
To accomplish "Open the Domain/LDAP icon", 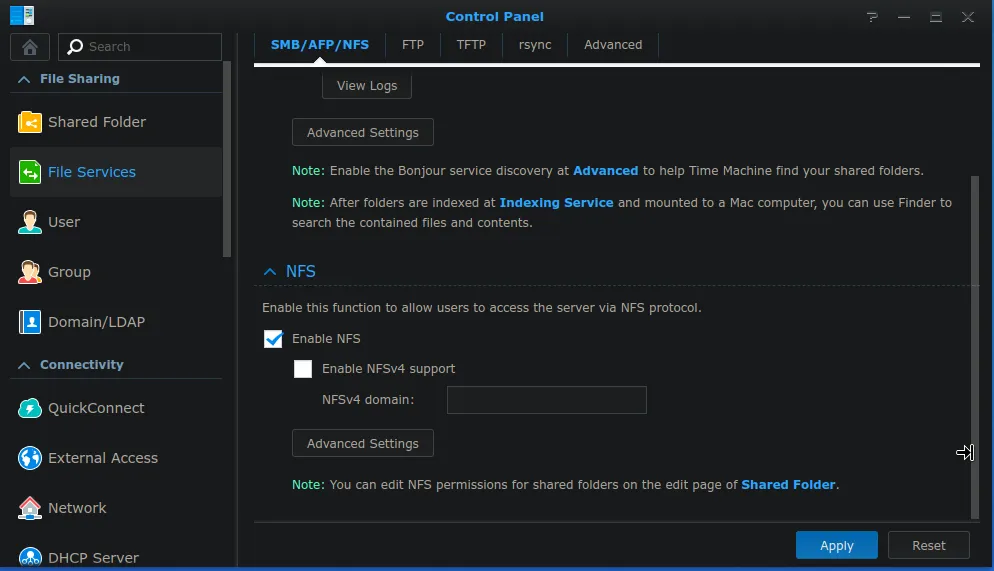I will point(30,322).
